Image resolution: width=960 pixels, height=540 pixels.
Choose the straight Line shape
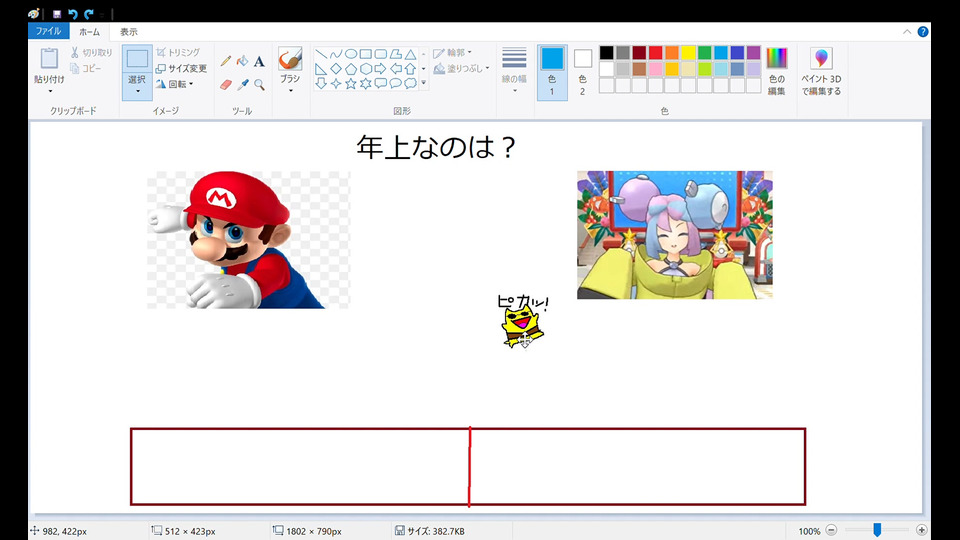click(321, 54)
